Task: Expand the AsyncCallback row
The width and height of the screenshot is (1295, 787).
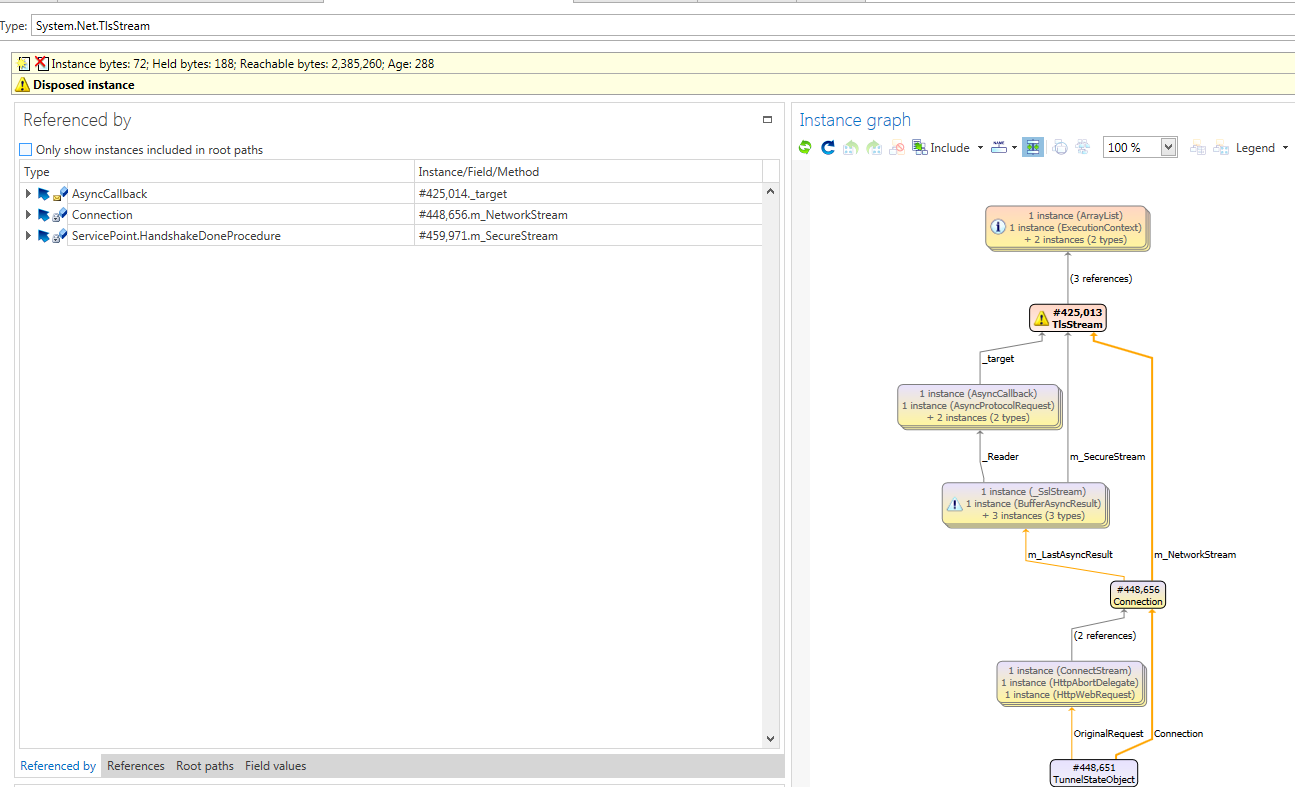Action: (28, 194)
